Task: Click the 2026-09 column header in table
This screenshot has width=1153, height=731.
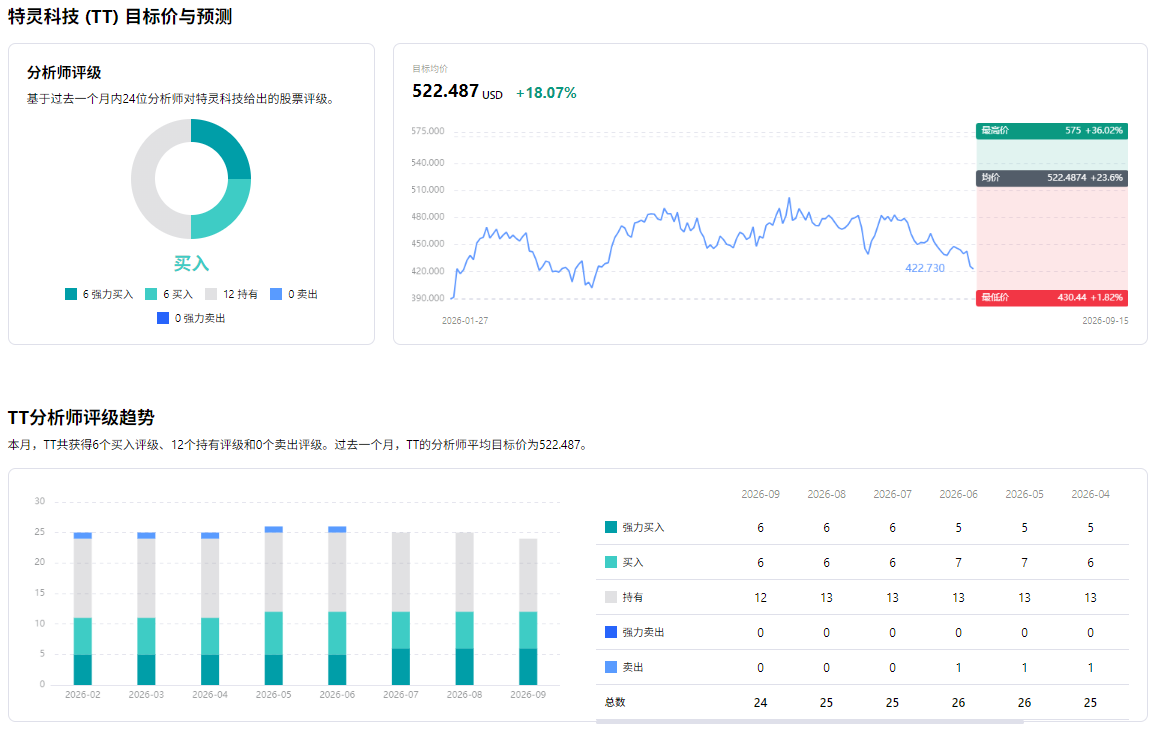Action: (760, 494)
